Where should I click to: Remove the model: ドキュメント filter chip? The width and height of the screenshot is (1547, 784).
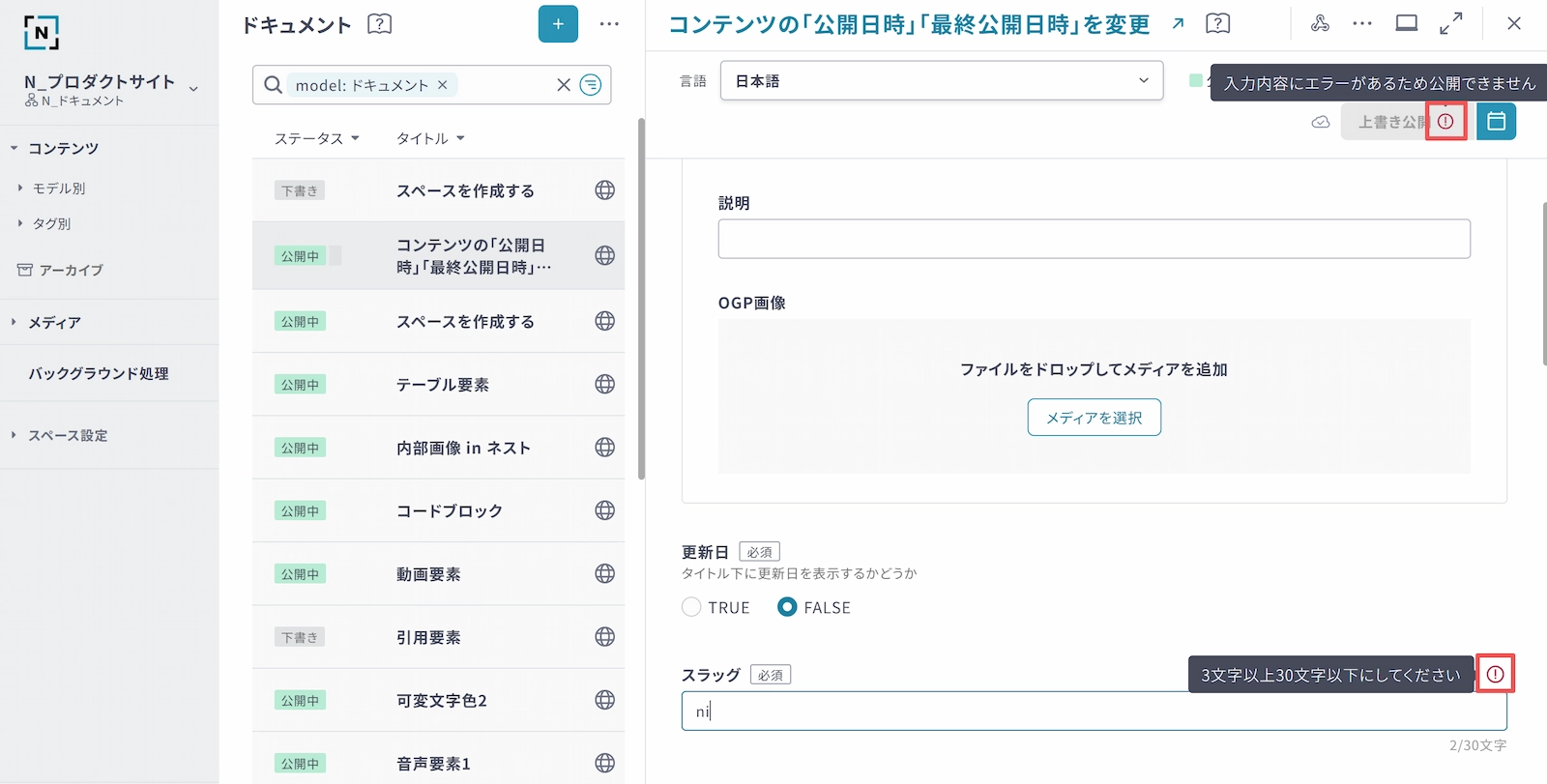point(443,85)
